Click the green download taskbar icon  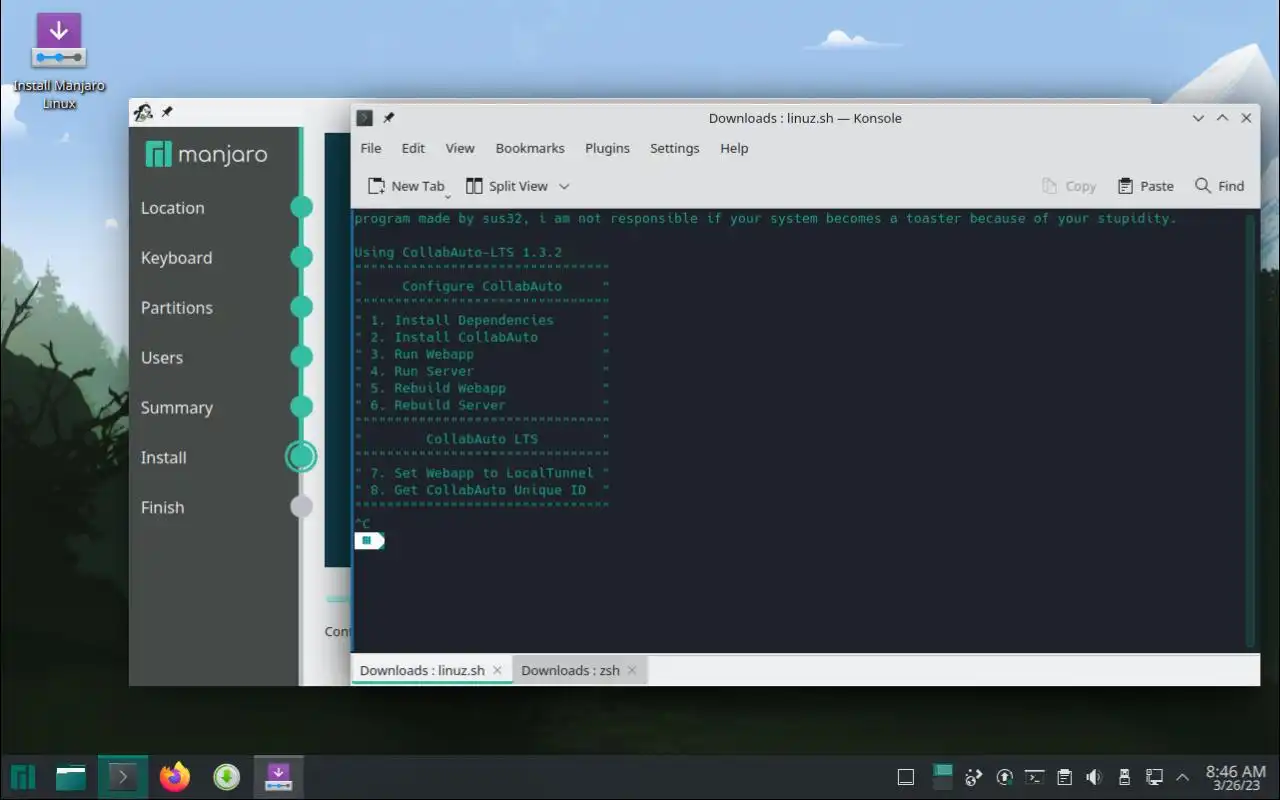click(x=227, y=777)
